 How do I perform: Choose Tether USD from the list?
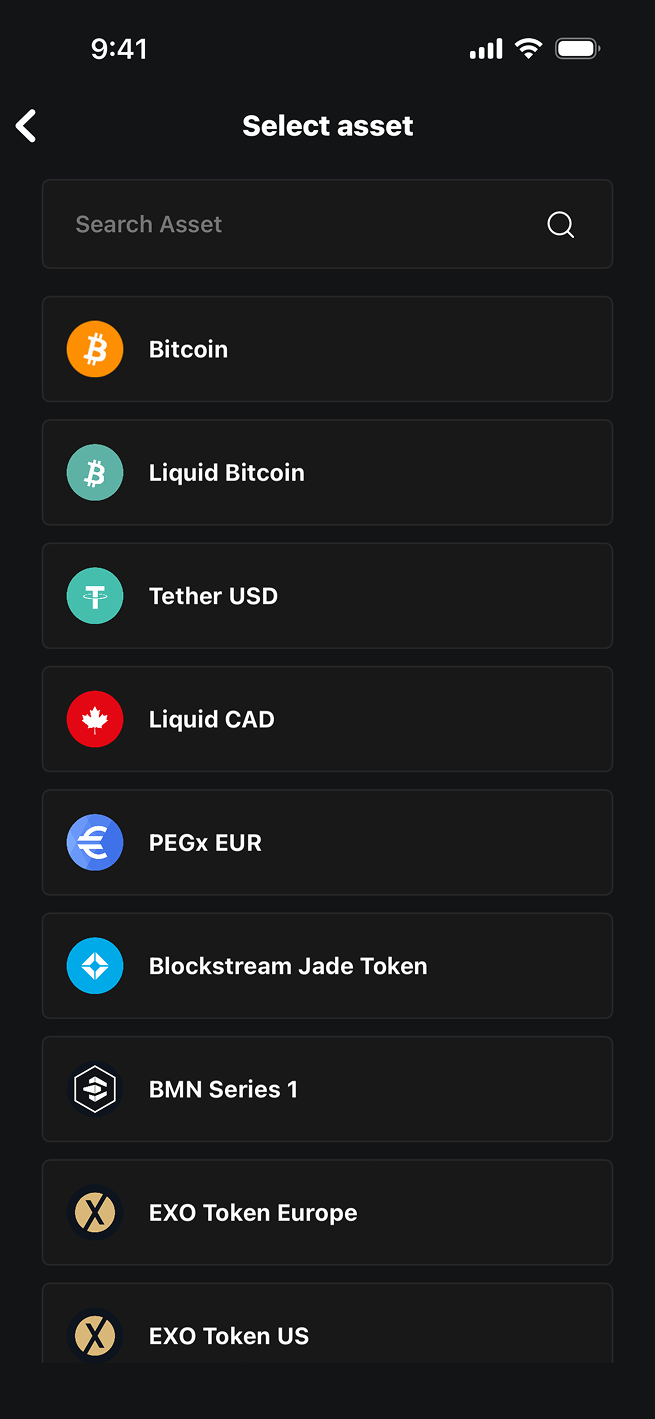click(x=328, y=595)
